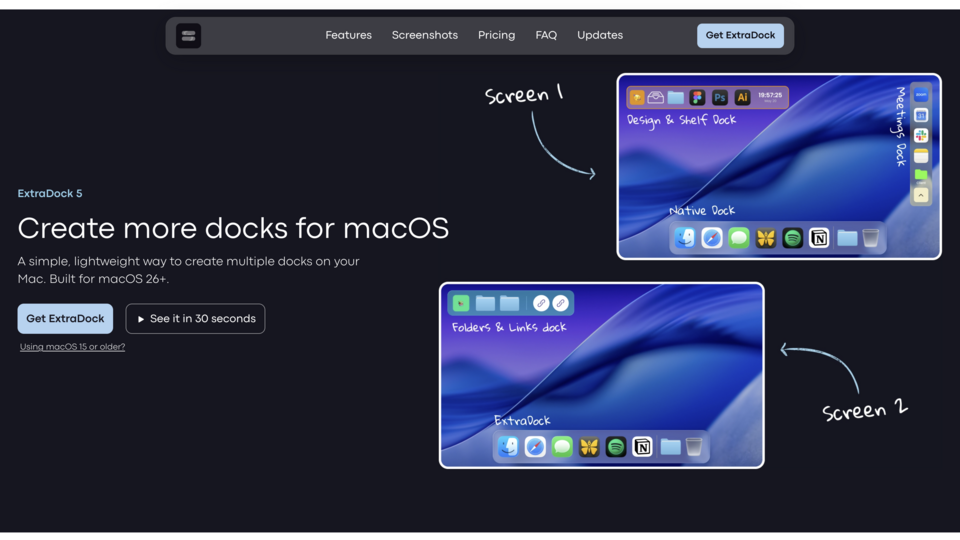Click the Calendar icon in the Meetings Dock
960x540 pixels.
(921, 115)
